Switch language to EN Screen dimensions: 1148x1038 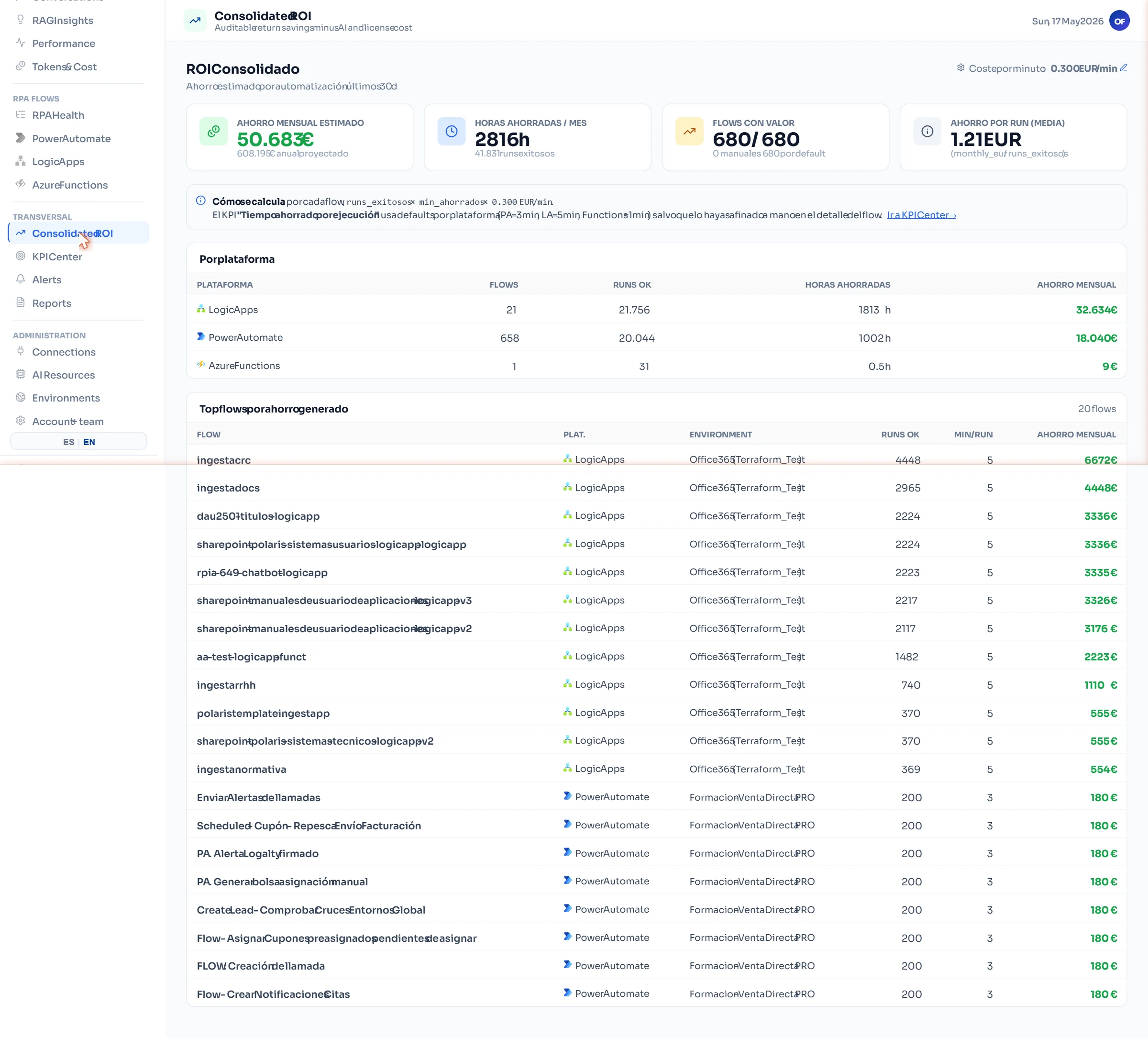(x=89, y=442)
